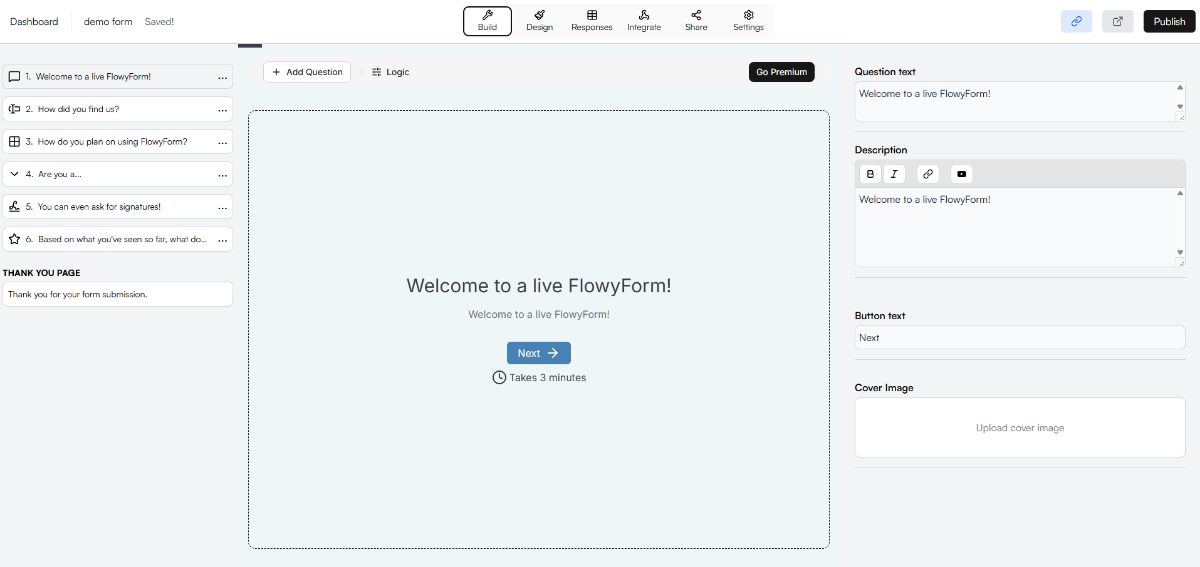
Task: Click Description scrollbar down arrow
Action: pos(1180,251)
